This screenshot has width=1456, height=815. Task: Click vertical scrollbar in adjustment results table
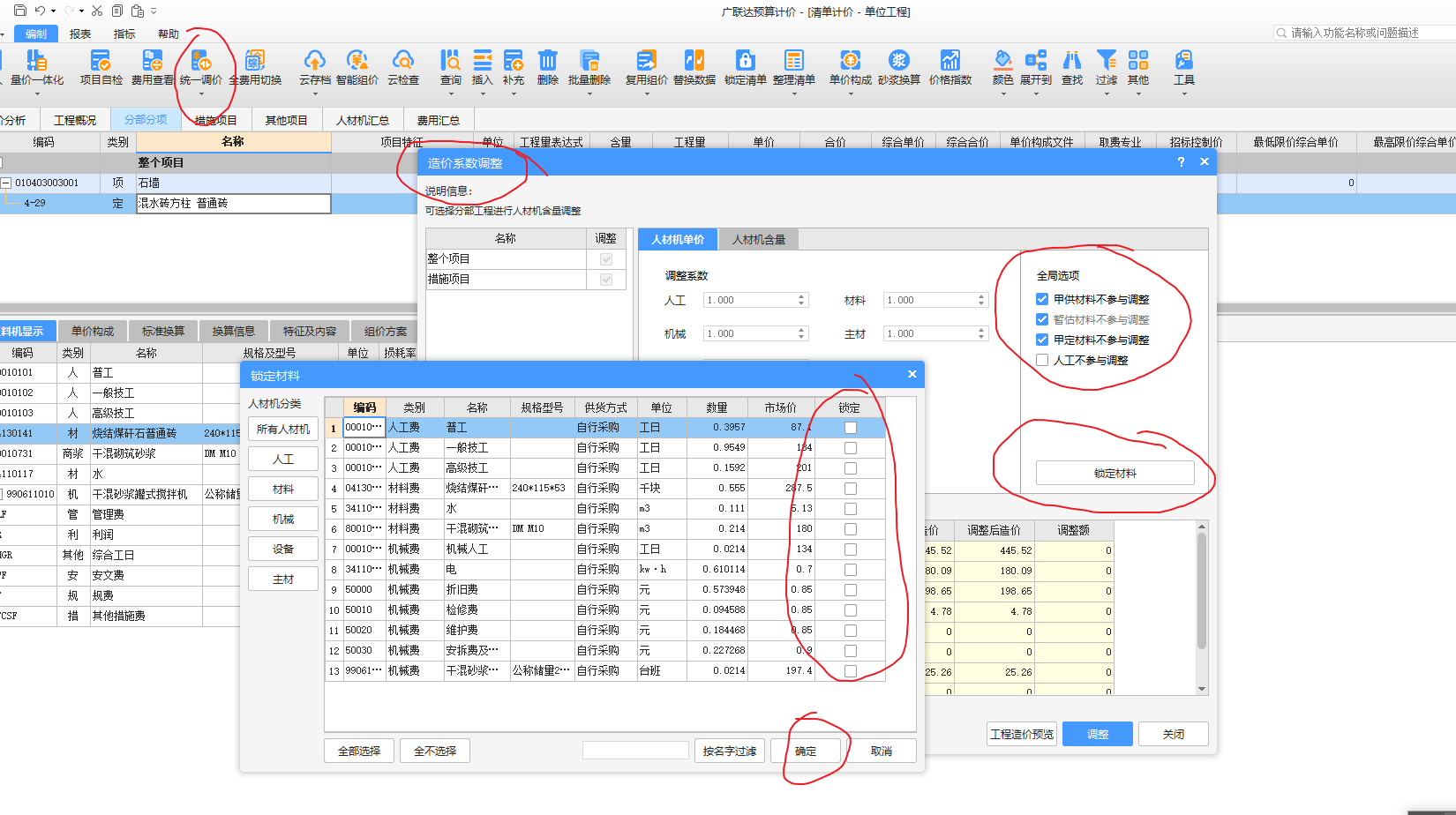1201,591
